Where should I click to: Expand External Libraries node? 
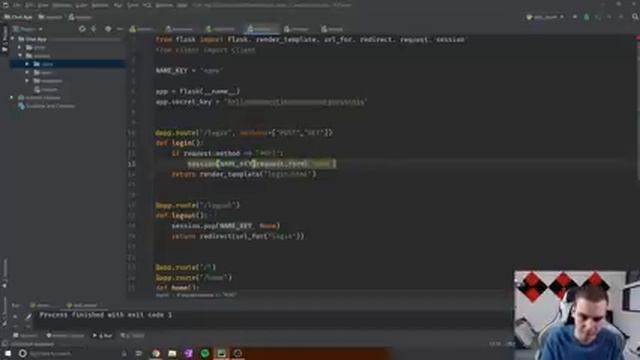point(12,98)
